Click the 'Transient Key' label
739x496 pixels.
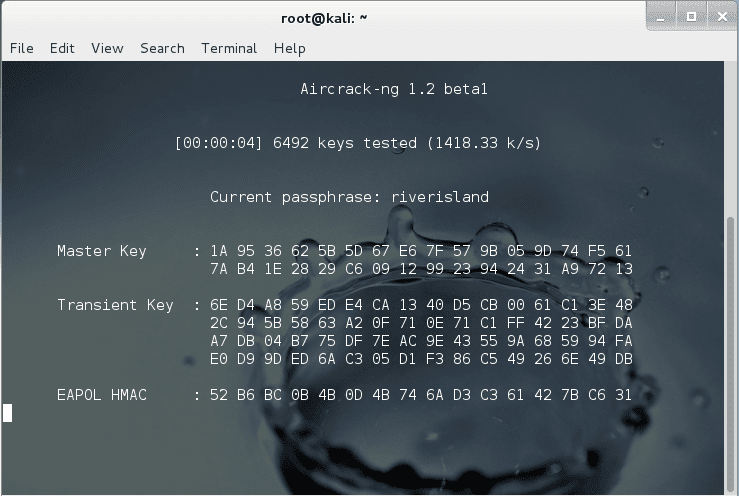click(115, 306)
